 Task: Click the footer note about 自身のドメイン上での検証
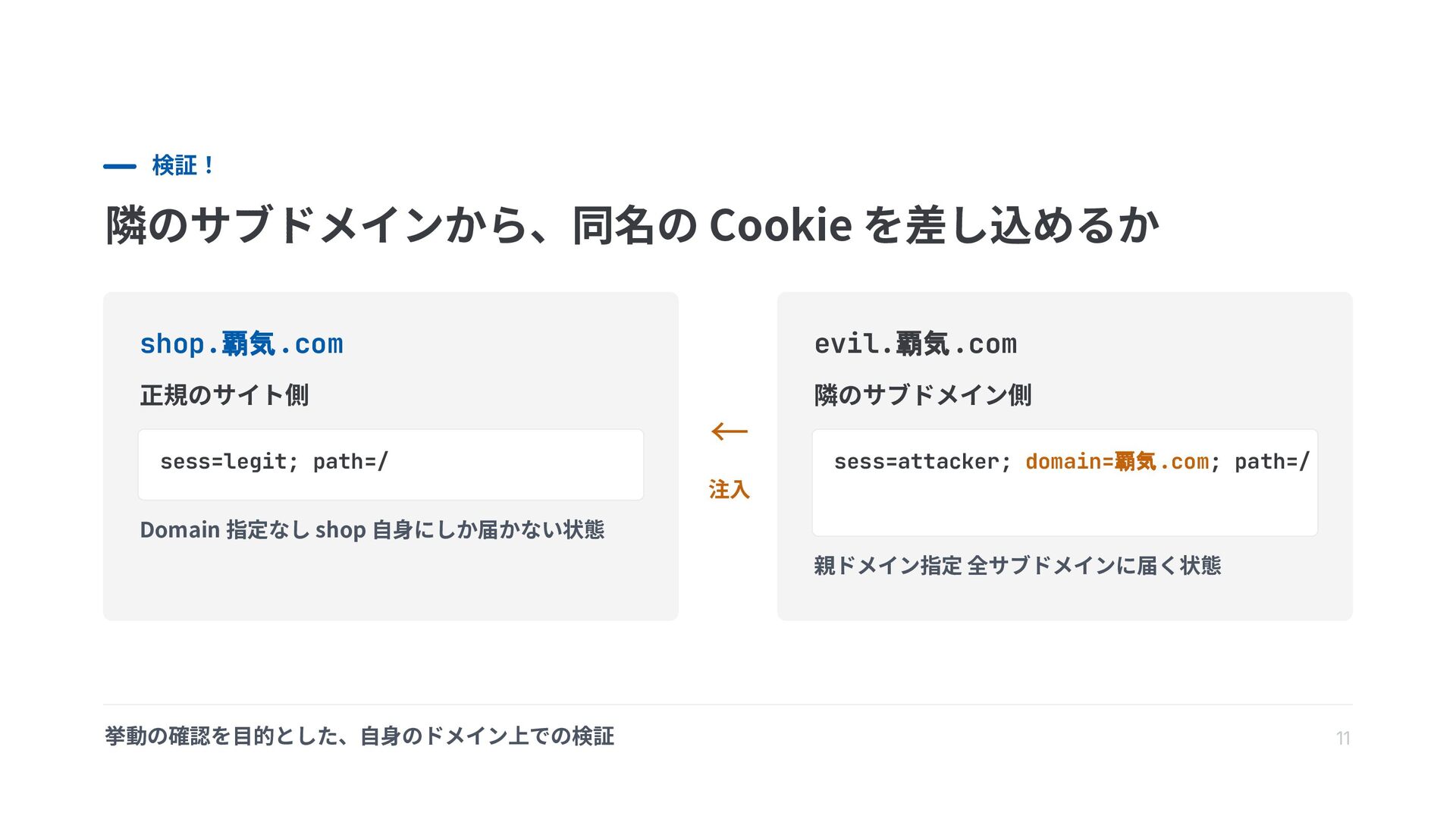359,736
